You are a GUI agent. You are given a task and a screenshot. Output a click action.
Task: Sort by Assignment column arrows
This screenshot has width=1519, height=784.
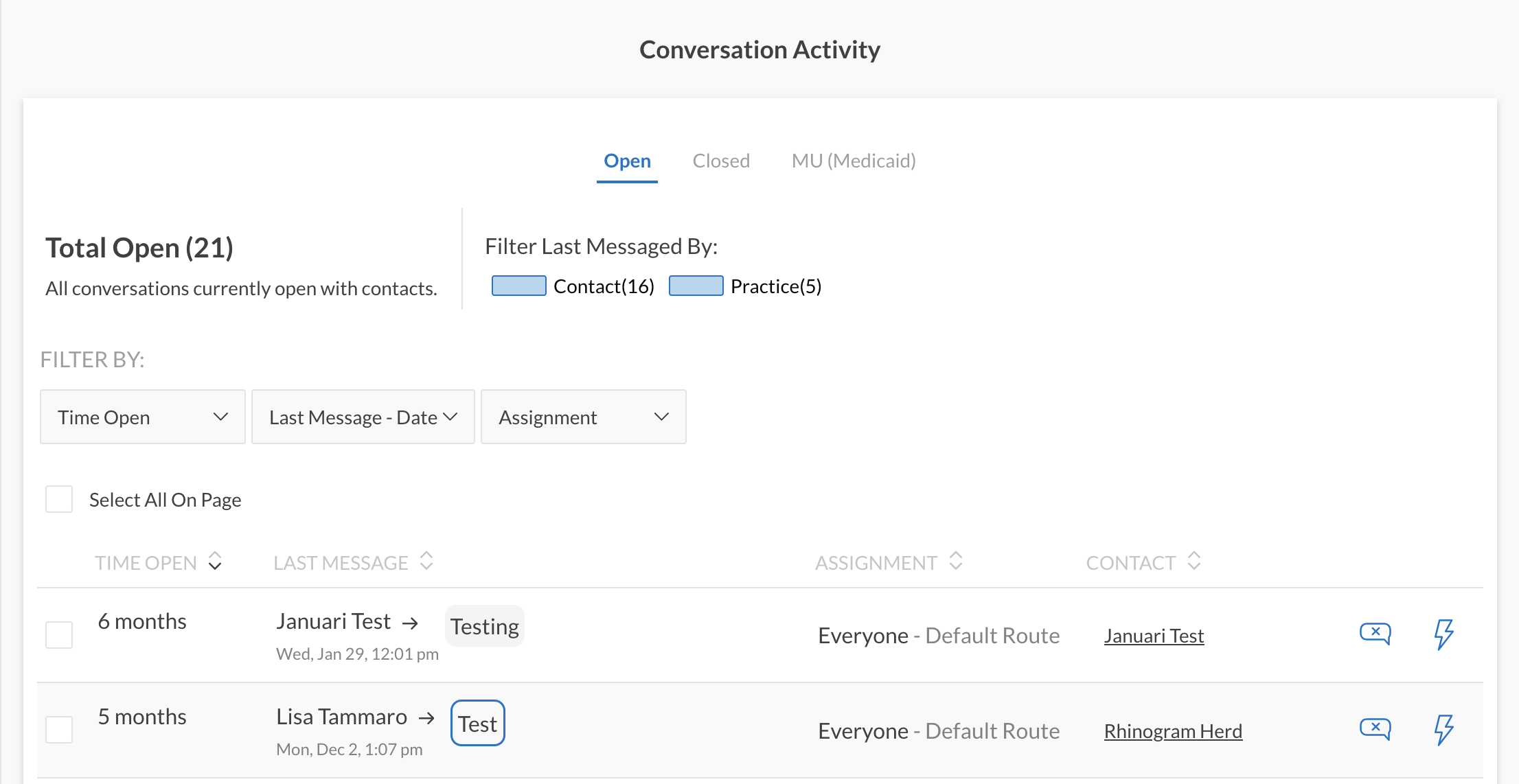pos(956,562)
